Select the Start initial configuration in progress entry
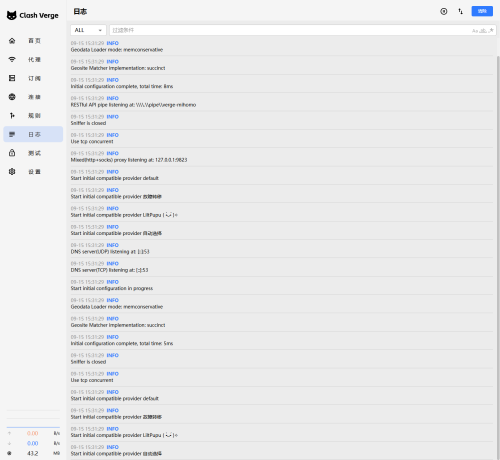This screenshot has width=500, height=460. (282, 285)
